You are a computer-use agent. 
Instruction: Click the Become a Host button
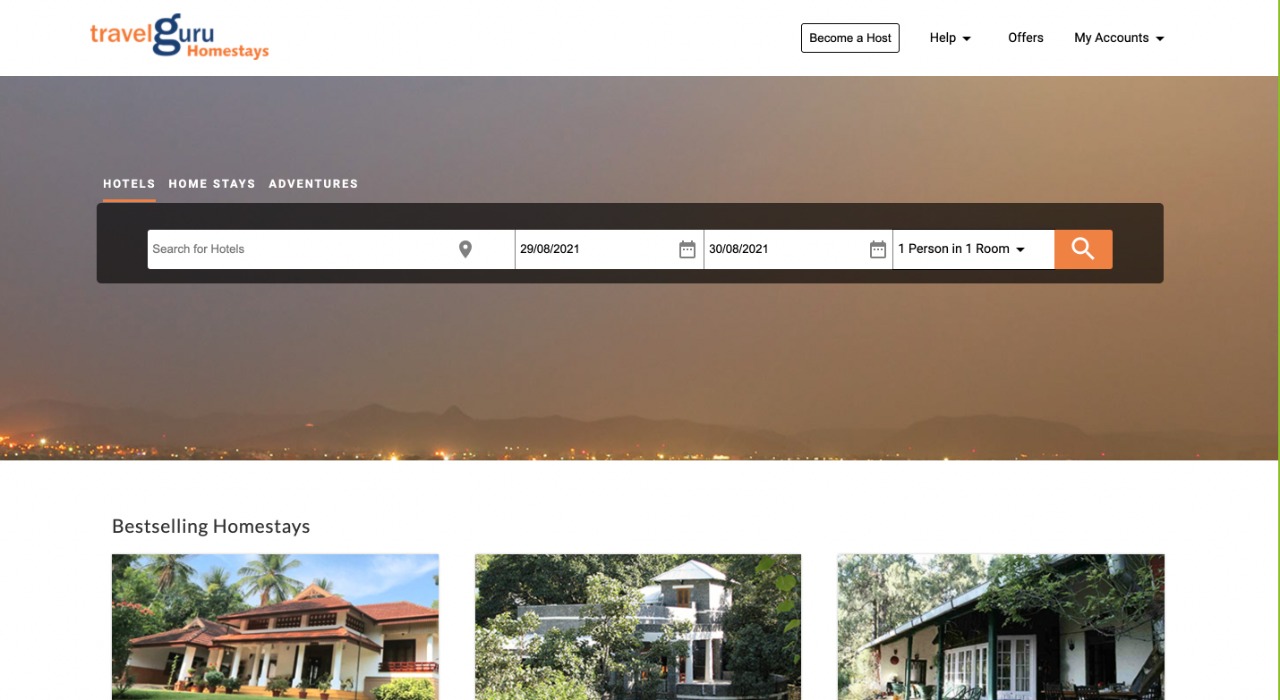tap(850, 38)
